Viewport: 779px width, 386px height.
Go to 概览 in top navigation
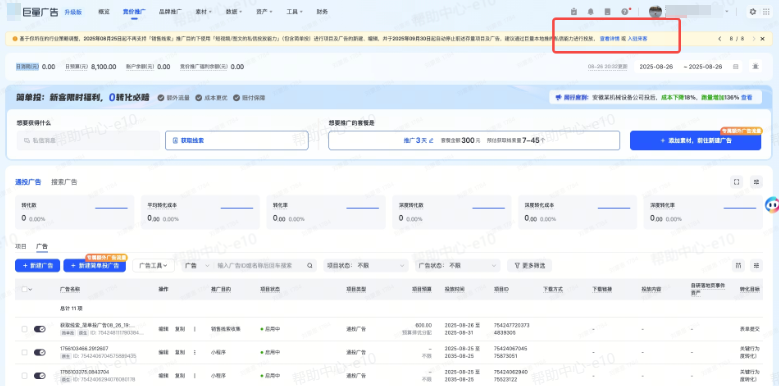coord(104,11)
